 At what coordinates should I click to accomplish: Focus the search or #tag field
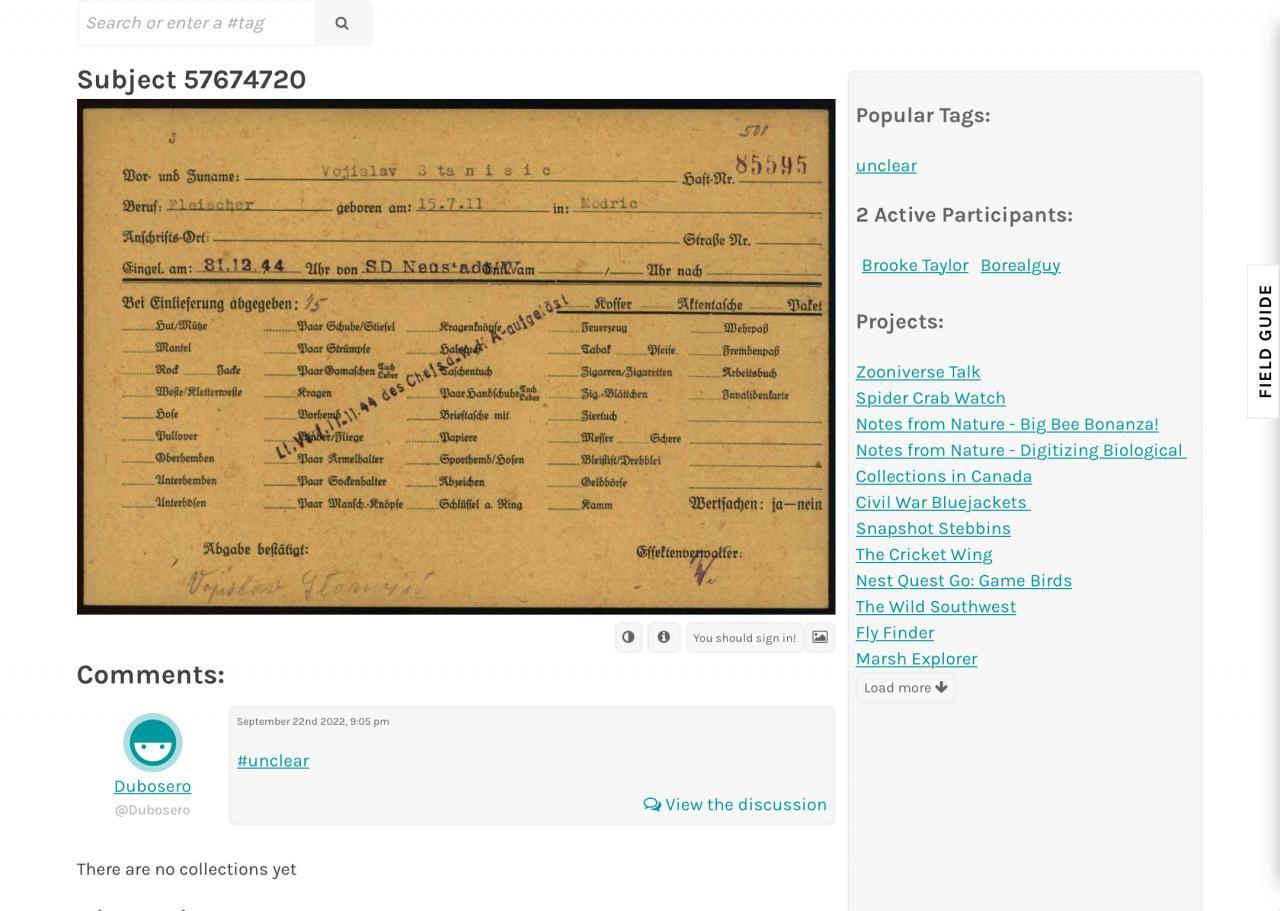tap(196, 23)
